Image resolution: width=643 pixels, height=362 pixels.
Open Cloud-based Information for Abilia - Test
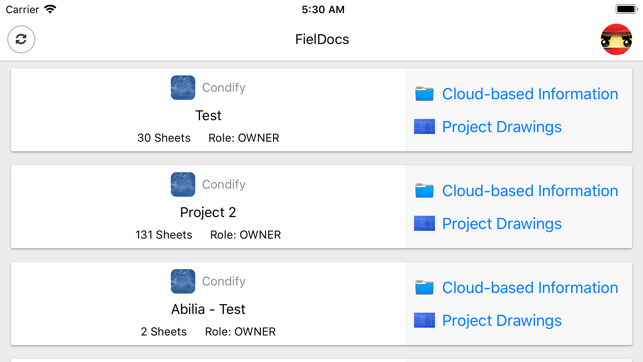tap(530, 287)
